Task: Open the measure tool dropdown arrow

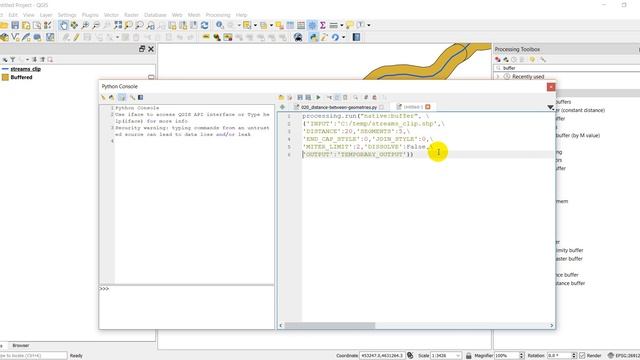Action: click(x=342, y=25)
